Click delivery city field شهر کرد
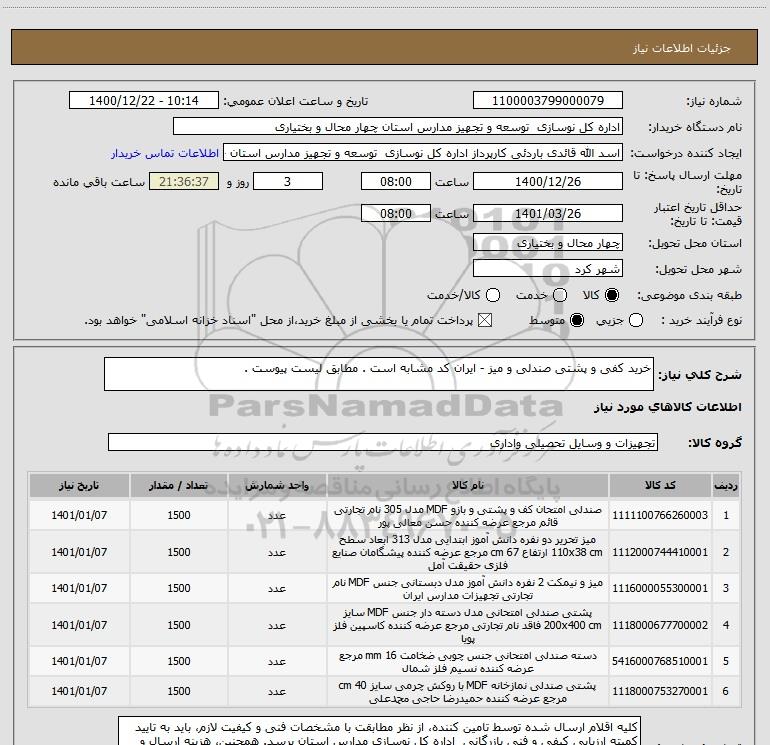 (548, 269)
